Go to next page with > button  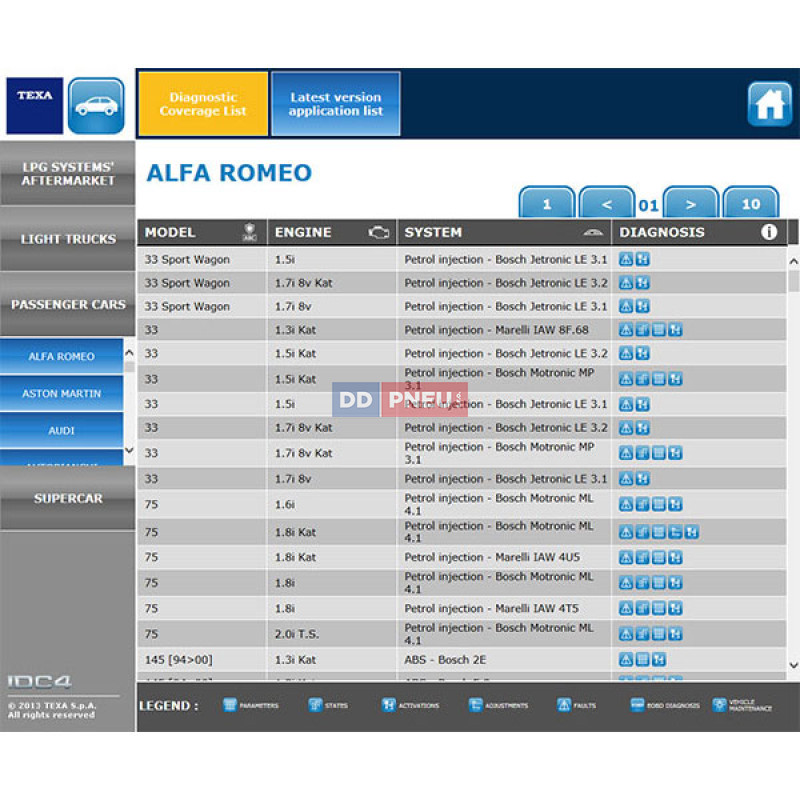click(x=691, y=204)
